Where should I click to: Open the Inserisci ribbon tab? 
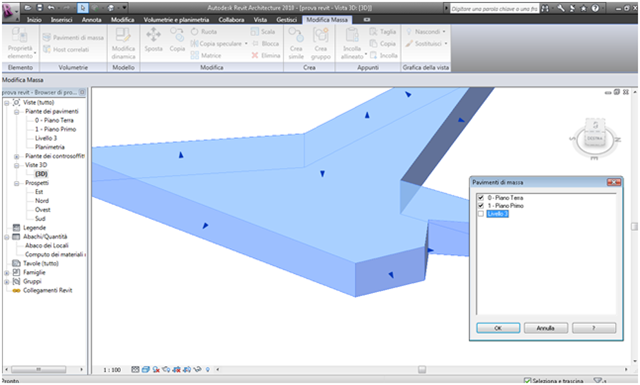click(61, 20)
